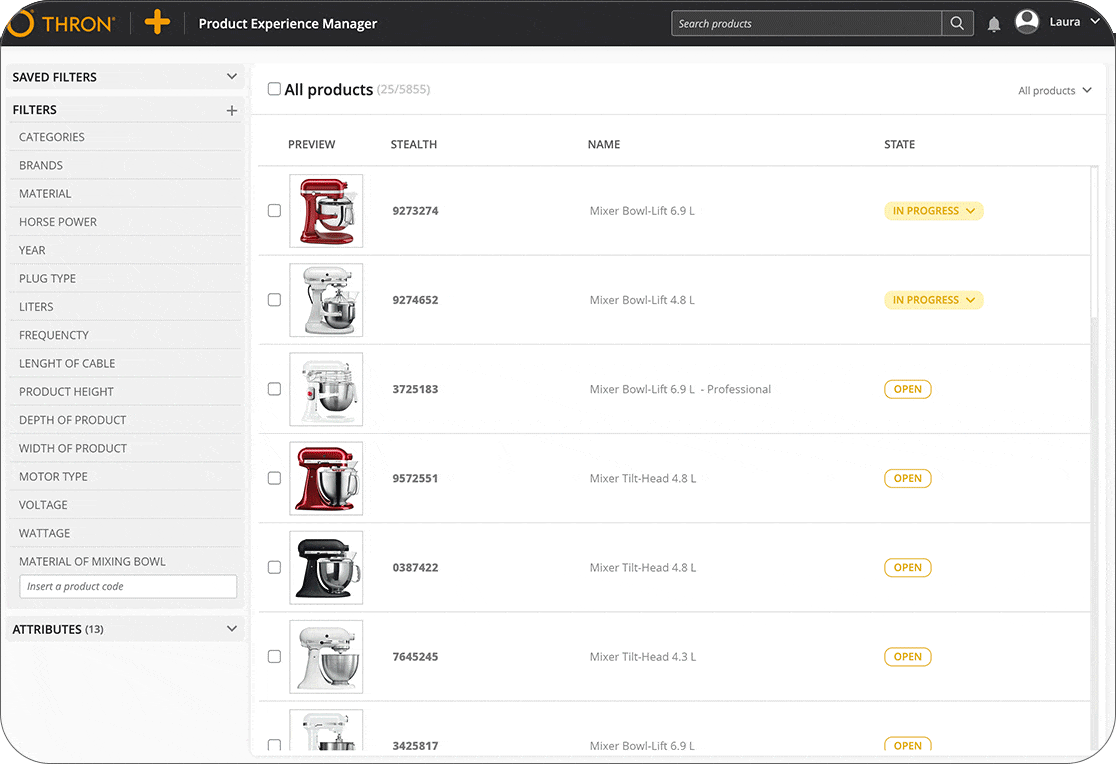The height and width of the screenshot is (764, 1116).
Task: Expand the Attributes (13) section
Action: point(232,629)
